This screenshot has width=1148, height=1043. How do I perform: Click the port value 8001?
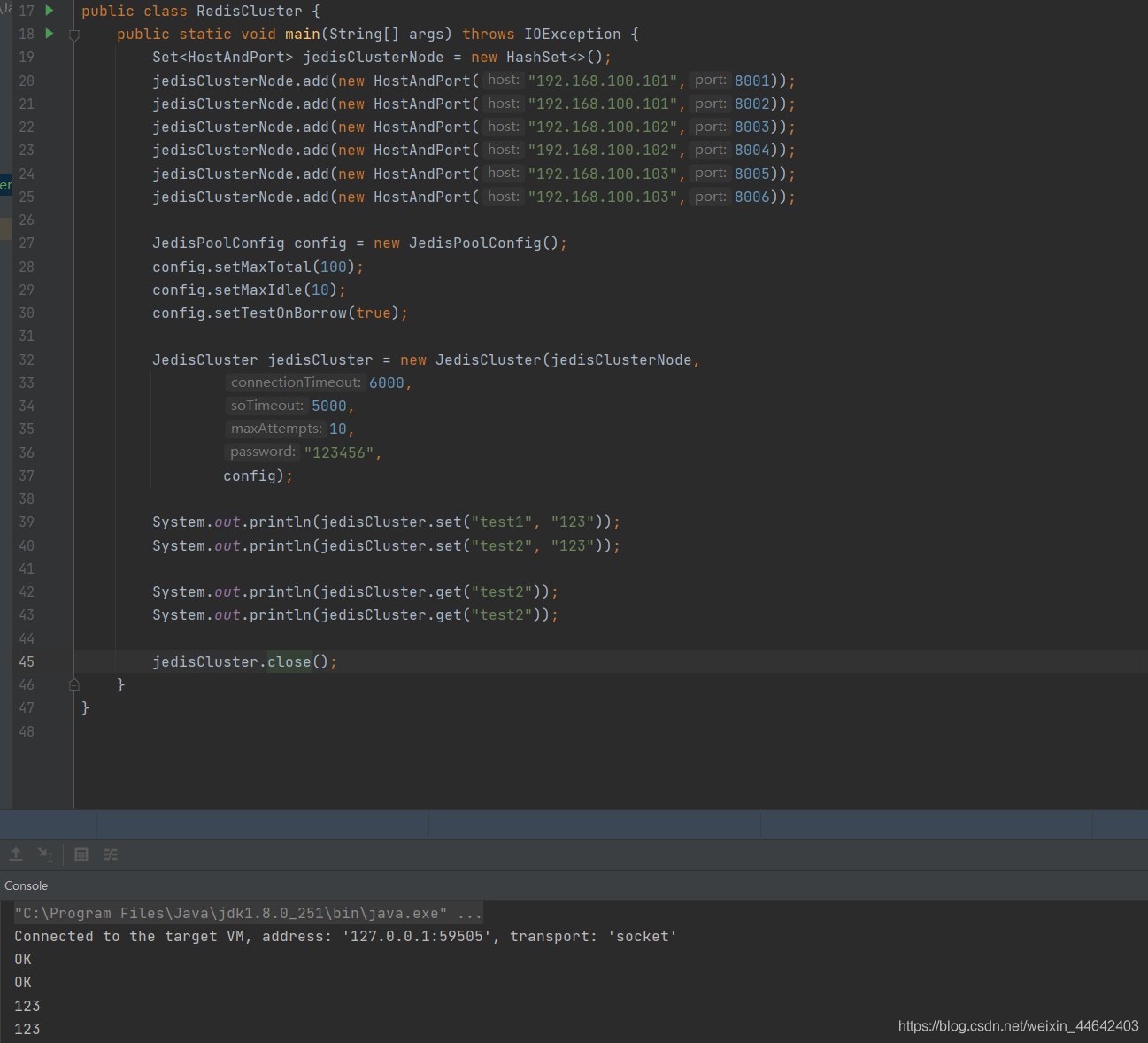click(752, 81)
